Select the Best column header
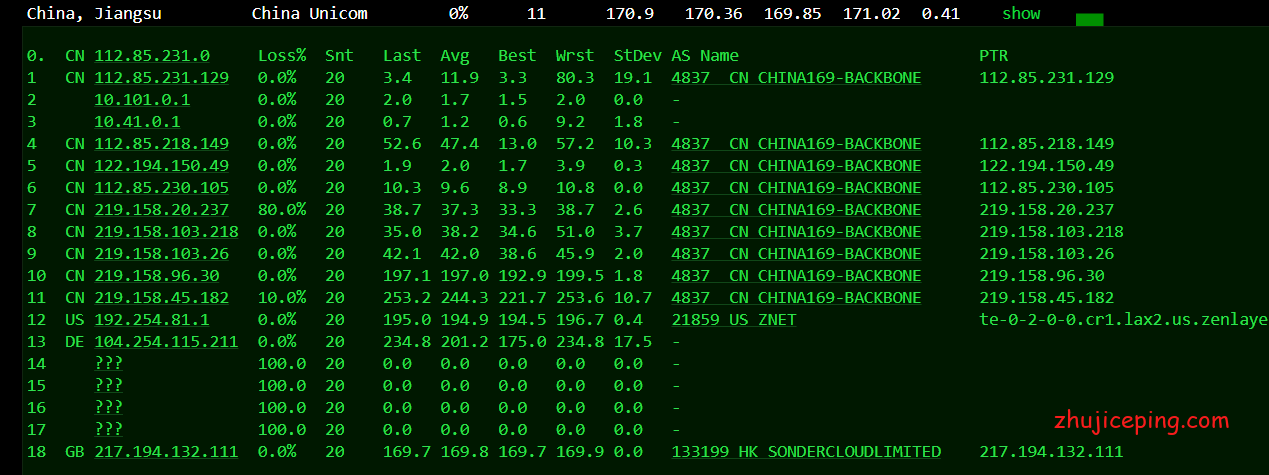 pos(517,56)
